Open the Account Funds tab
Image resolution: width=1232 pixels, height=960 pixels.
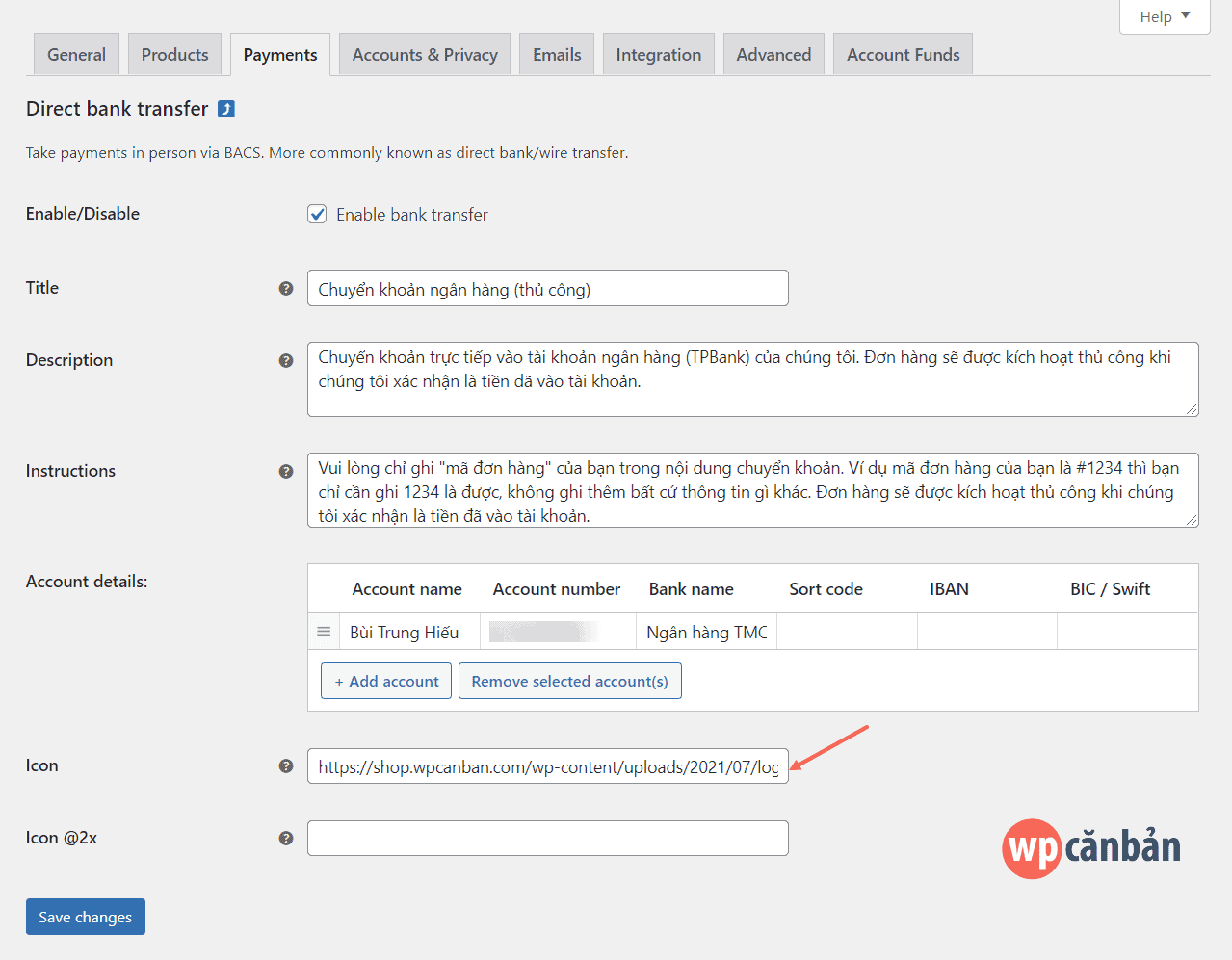tap(903, 55)
